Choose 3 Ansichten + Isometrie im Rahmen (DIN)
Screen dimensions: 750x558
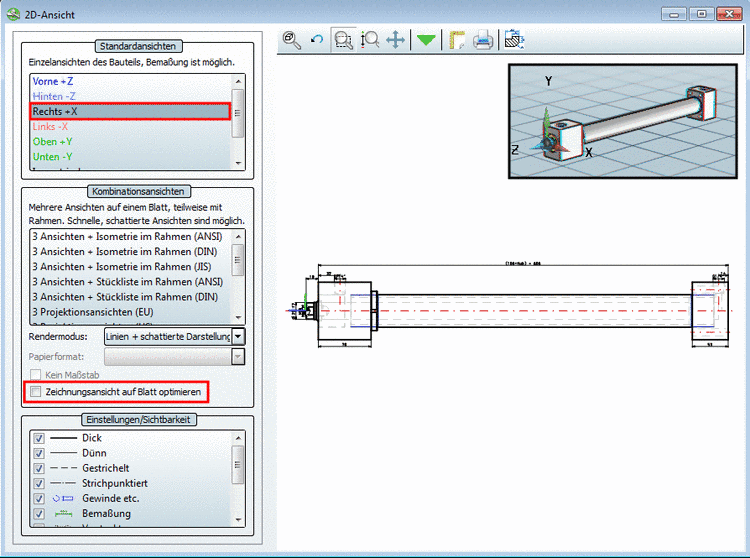click(130, 252)
